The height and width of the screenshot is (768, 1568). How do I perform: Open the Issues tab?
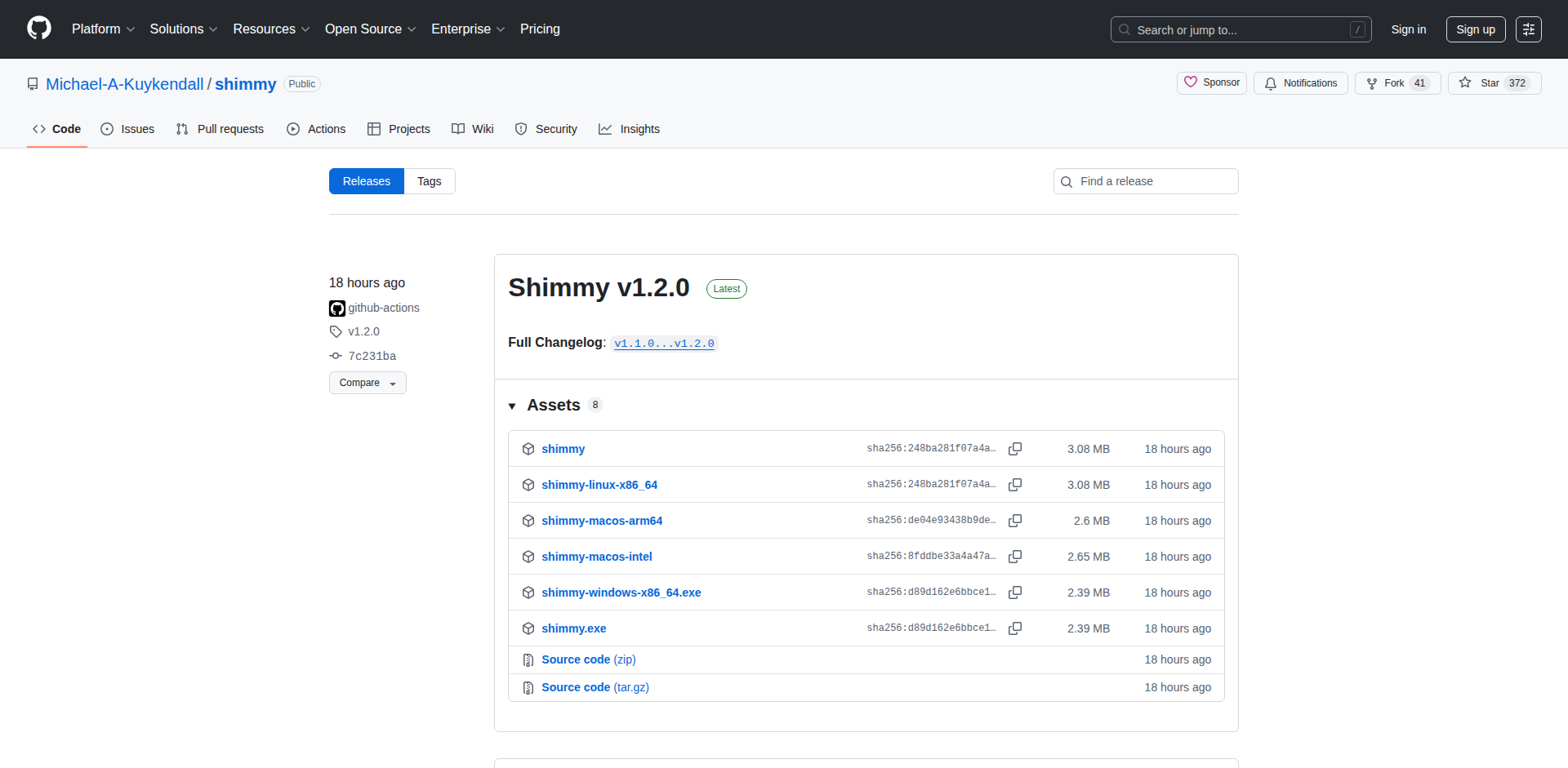click(x=127, y=129)
